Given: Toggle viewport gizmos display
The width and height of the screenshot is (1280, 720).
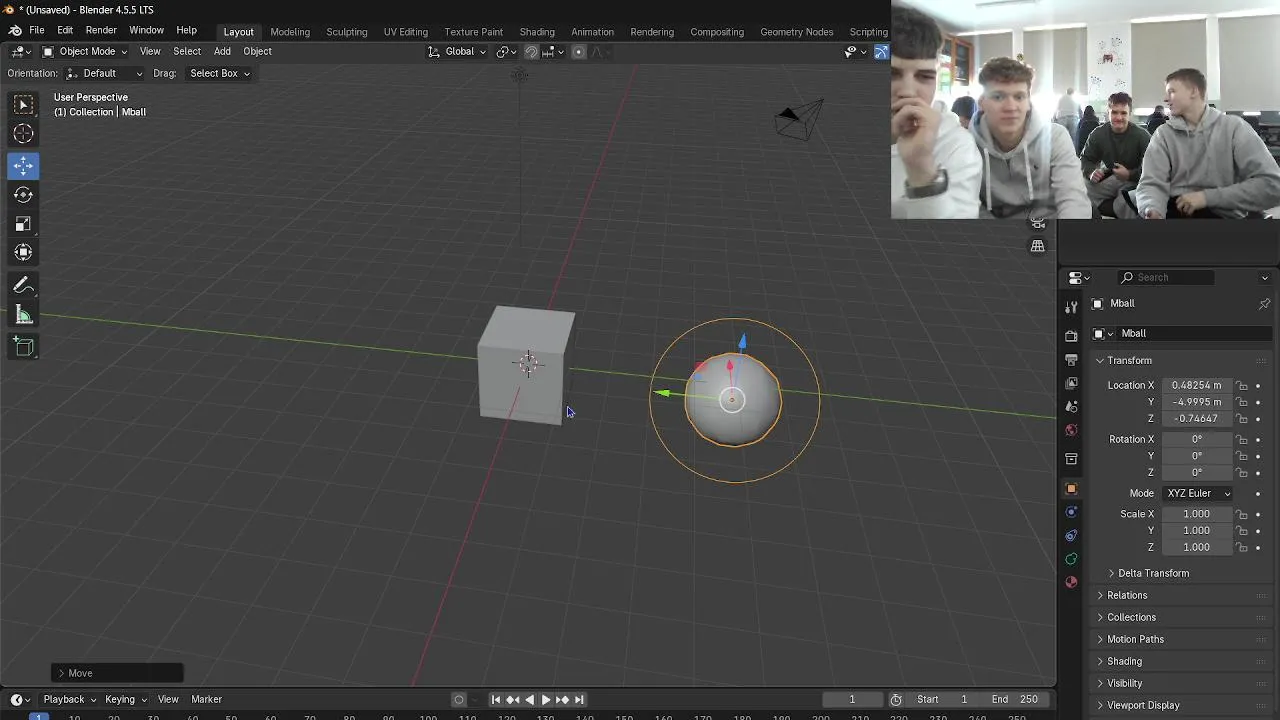Looking at the screenshot, I should (x=881, y=52).
